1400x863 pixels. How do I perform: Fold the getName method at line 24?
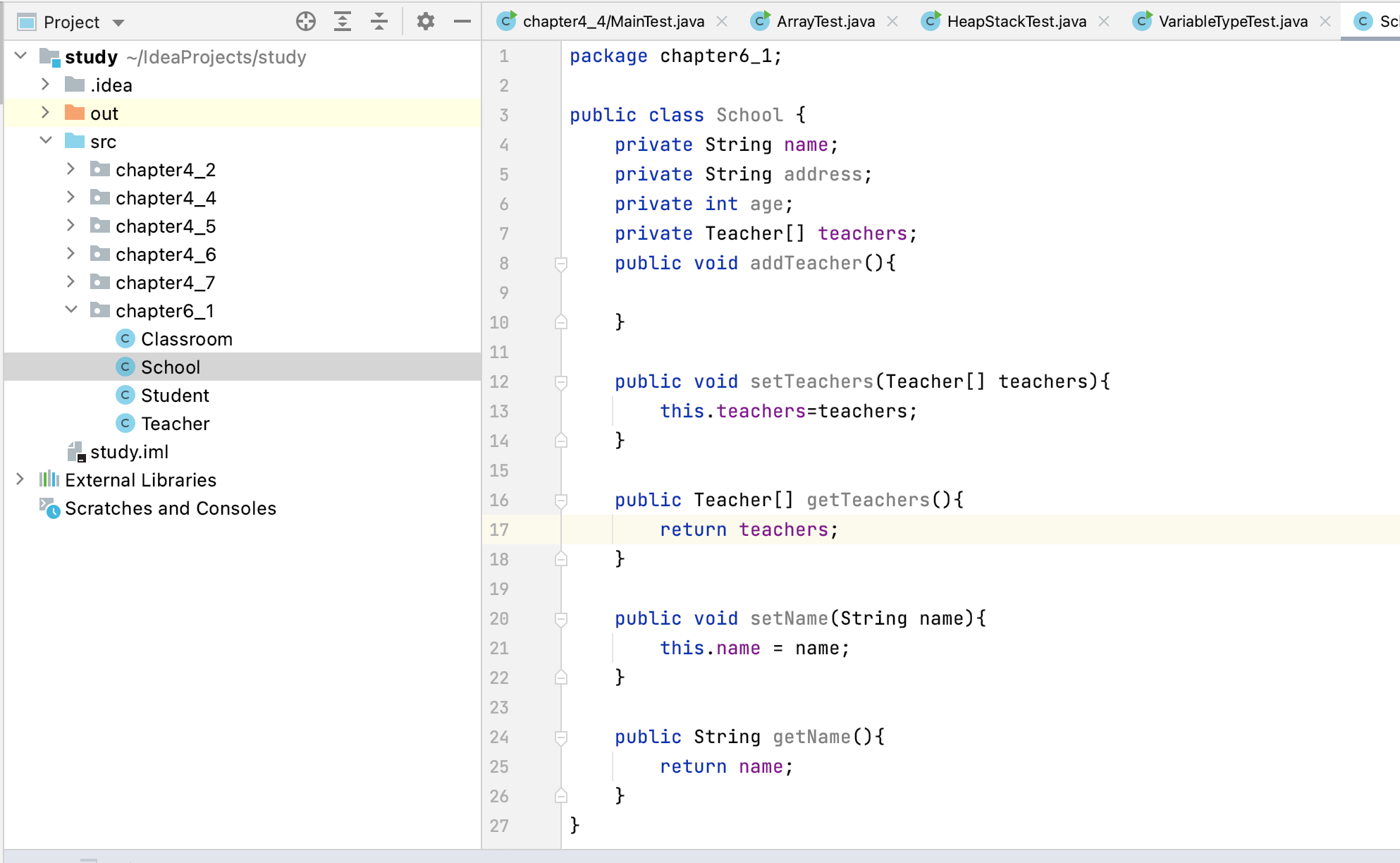coord(561,737)
